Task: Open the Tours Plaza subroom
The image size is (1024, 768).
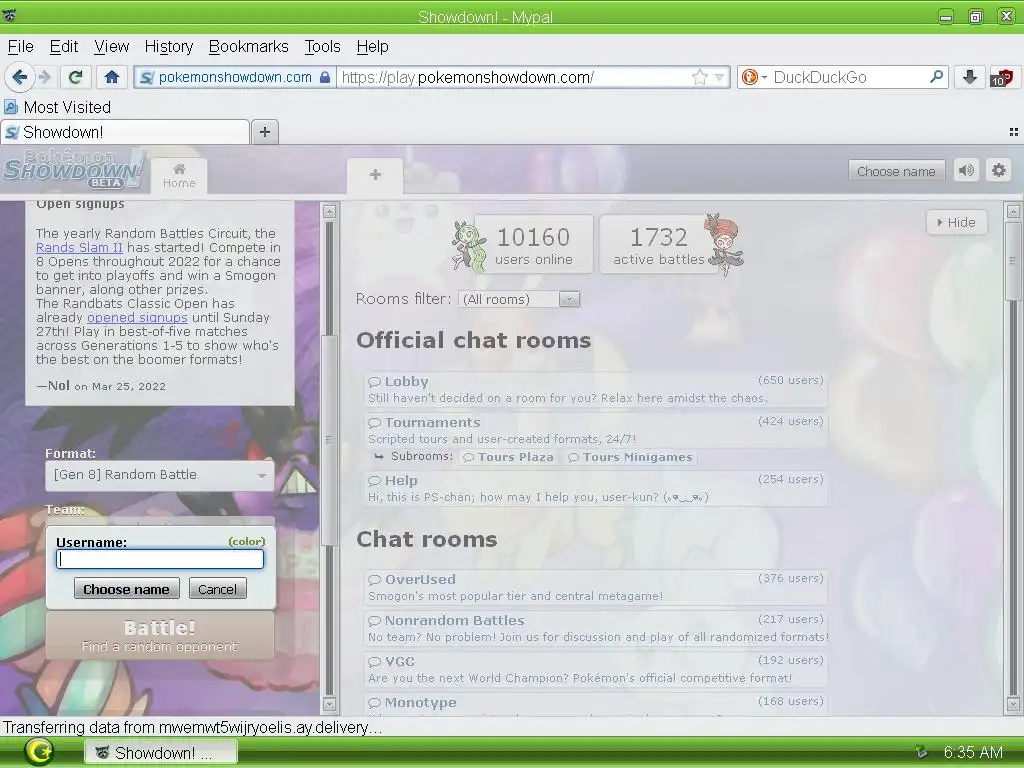Action: 509,457
